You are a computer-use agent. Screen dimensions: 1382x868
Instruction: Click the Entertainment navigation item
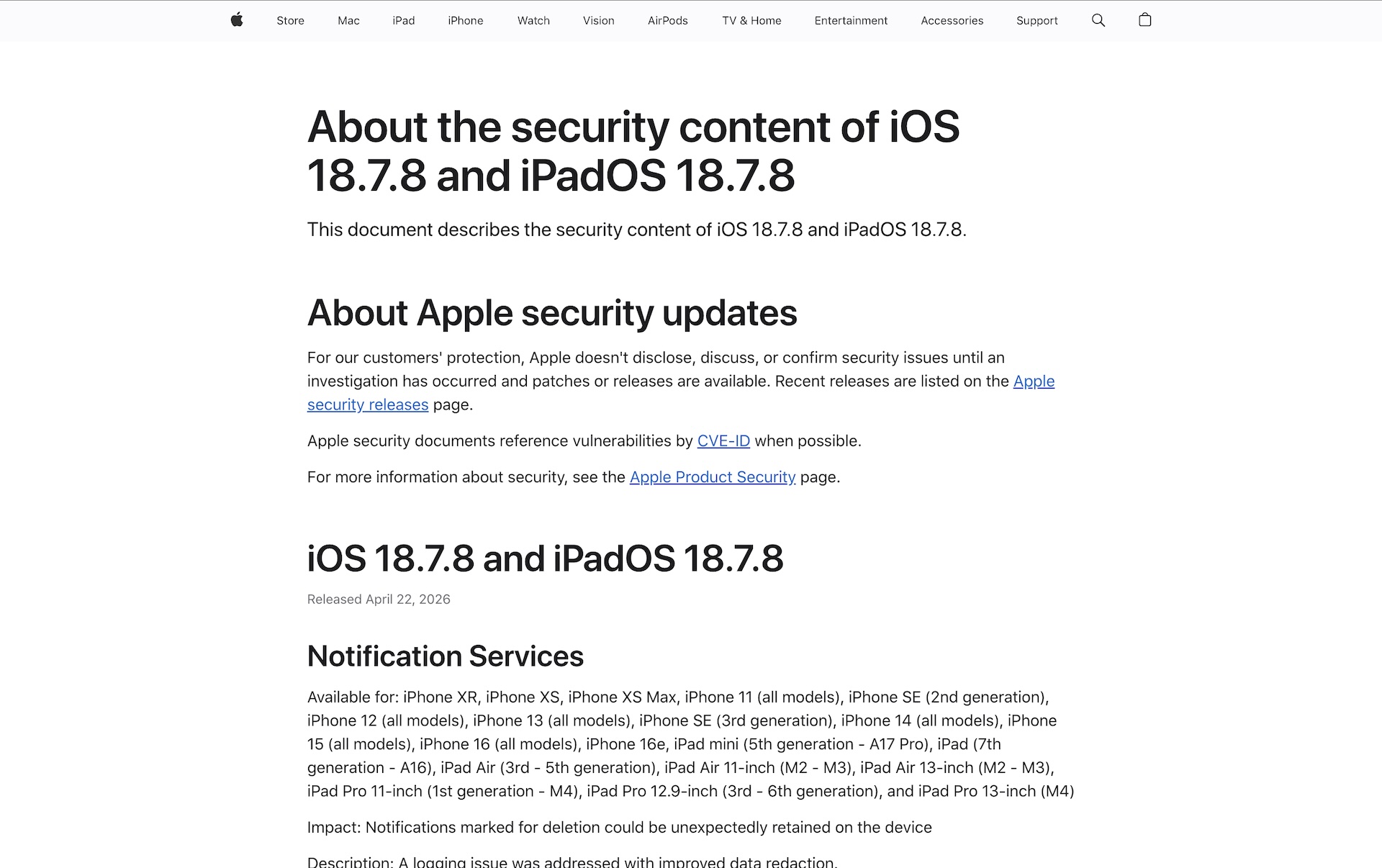(x=851, y=21)
